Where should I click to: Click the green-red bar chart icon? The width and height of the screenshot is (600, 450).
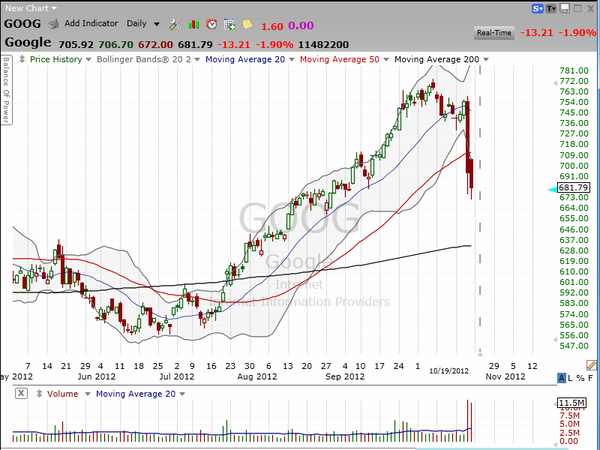194,24
